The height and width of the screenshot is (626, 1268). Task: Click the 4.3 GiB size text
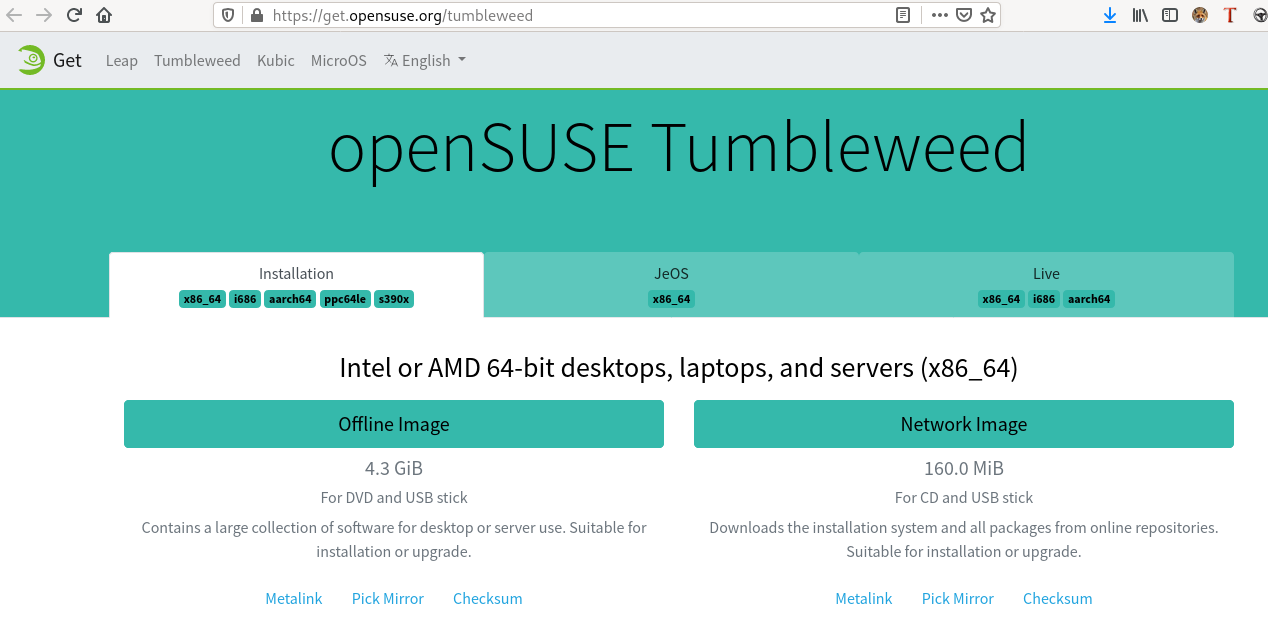[x=394, y=468]
